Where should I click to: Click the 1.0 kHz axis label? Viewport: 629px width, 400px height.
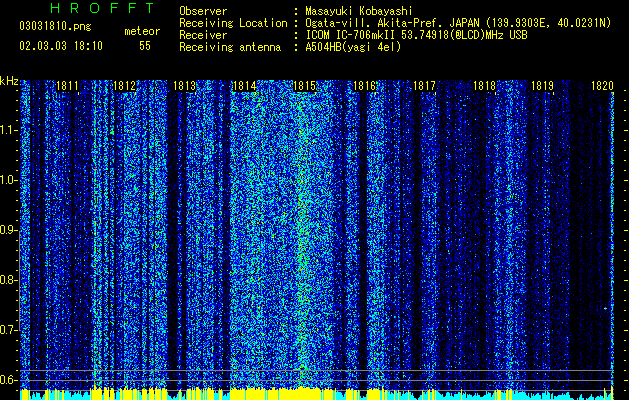8,180
